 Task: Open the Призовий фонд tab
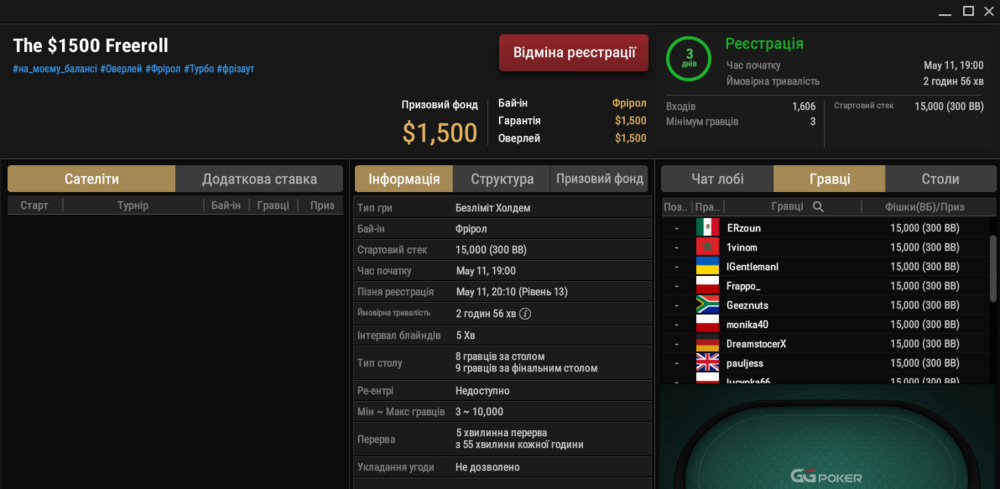point(599,179)
